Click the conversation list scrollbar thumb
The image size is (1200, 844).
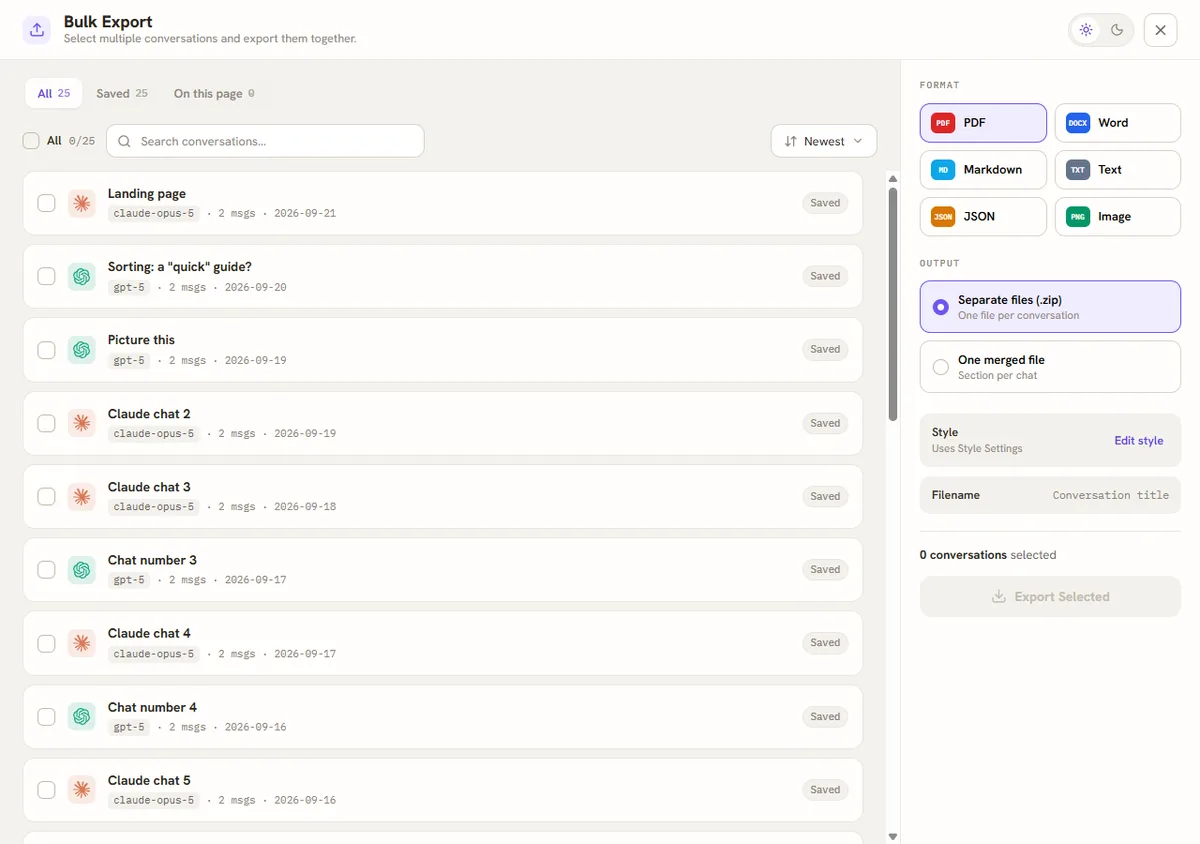coord(893,303)
